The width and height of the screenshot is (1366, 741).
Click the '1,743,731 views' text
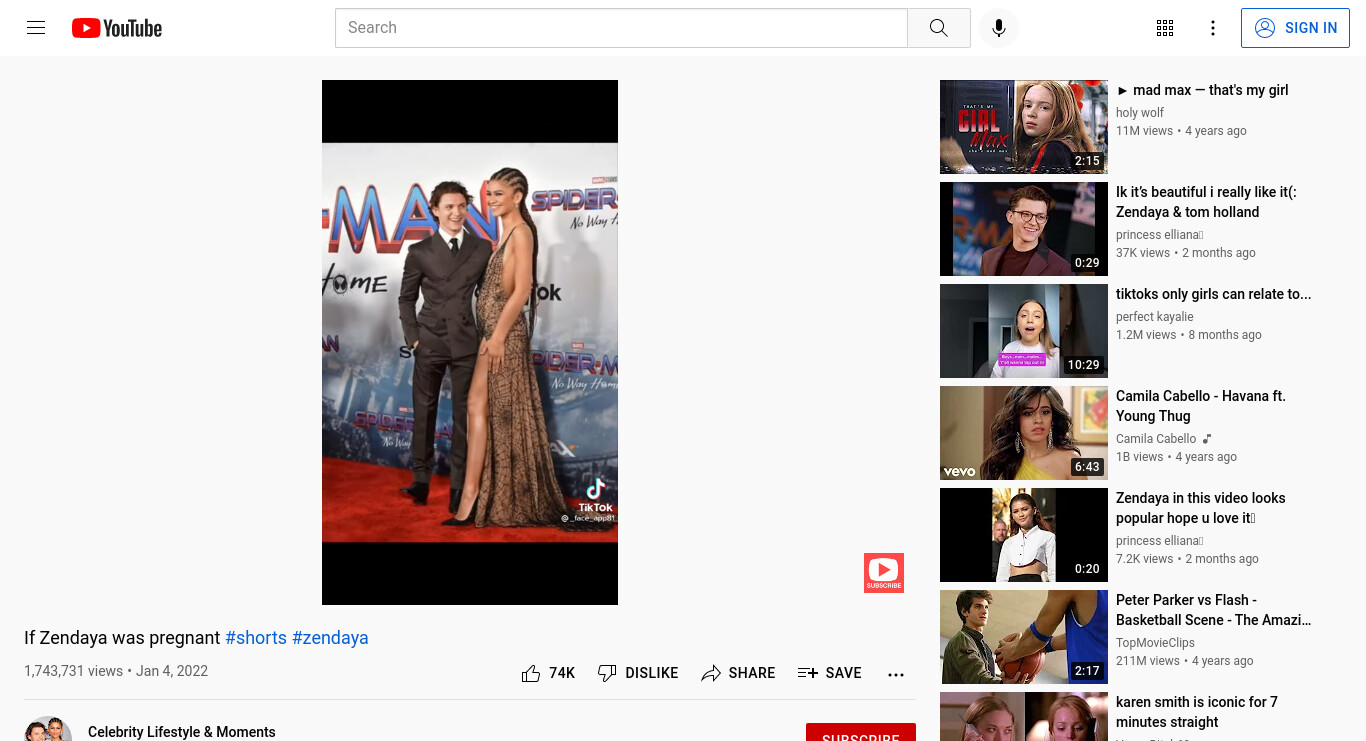point(73,671)
